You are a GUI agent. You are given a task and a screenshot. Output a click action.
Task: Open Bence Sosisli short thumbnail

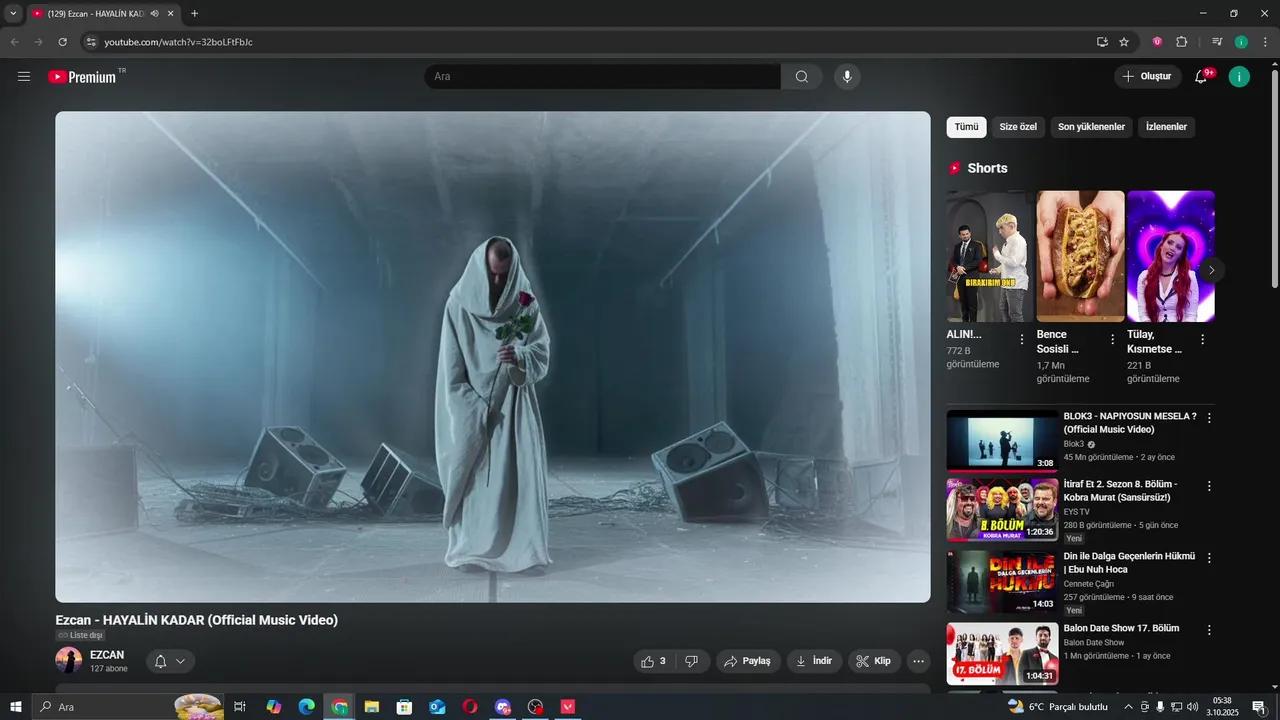tap(1080, 256)
